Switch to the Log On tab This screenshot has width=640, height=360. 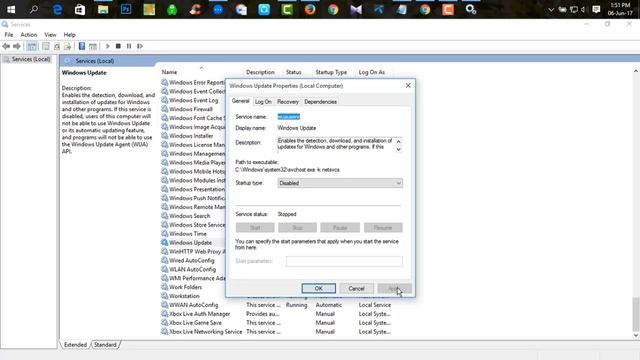point(263,102)
